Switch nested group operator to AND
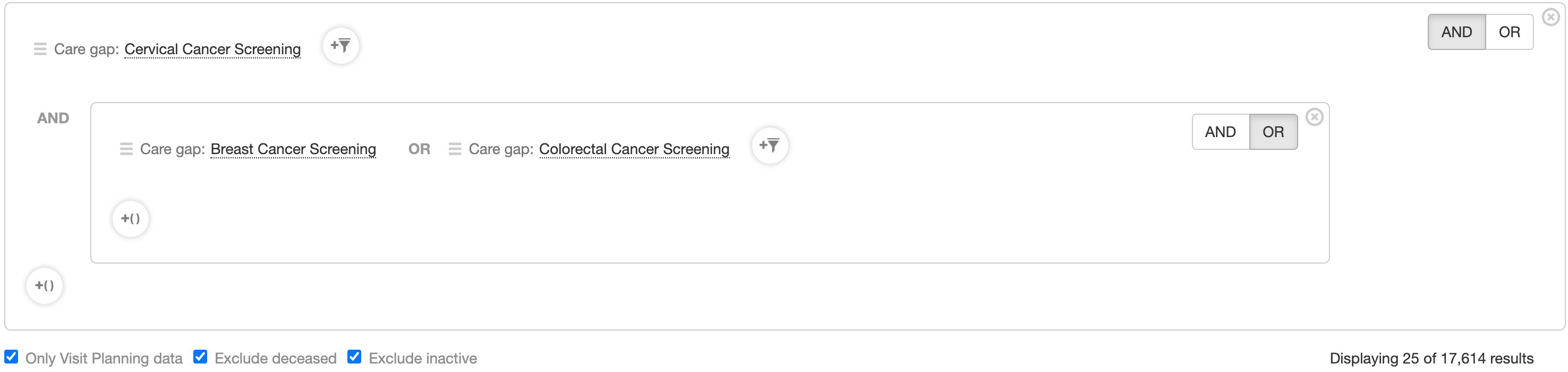 tap(1220, 132)
